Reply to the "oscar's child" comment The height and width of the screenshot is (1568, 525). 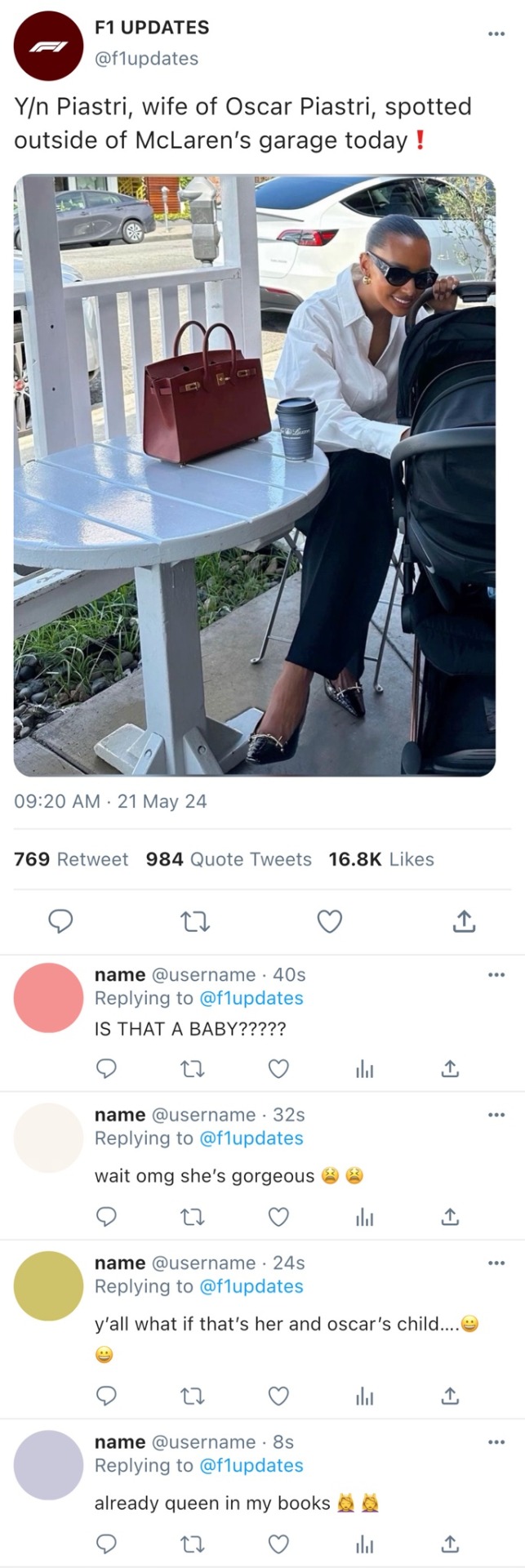[106, 1396]
